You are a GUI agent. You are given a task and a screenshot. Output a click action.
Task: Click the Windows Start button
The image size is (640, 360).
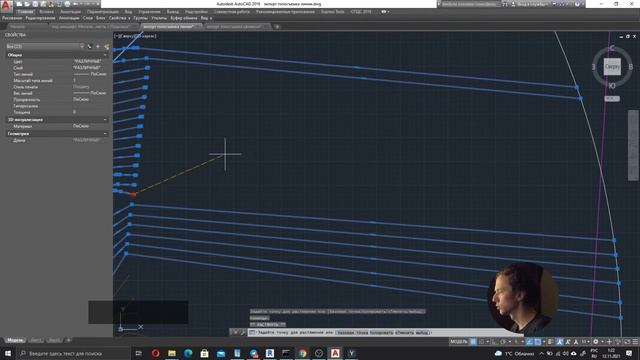tap(7, 353)
